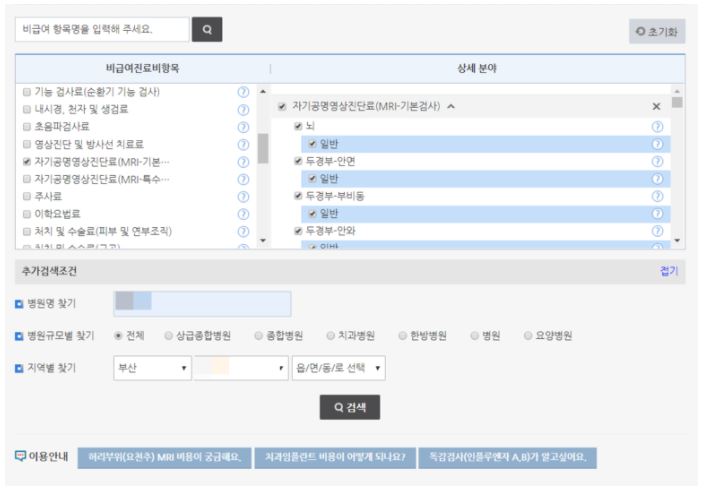Image resolution: width=706 pixels, height=493 pixels.
Task: Open help icon on the 두경부-안면 row
Action: [657, 161]
